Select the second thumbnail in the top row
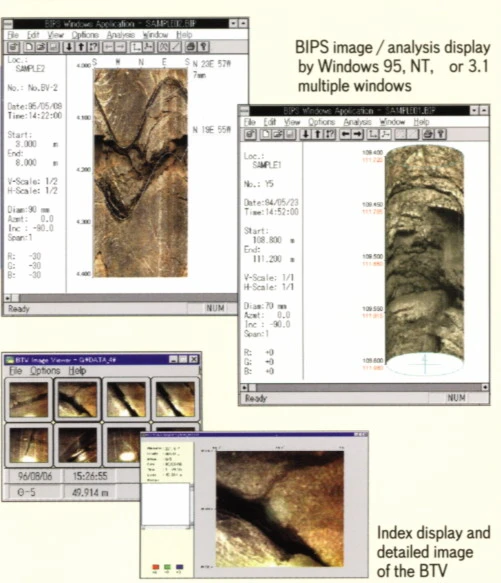This screenshot has width=501, height=583. point(77,399)
